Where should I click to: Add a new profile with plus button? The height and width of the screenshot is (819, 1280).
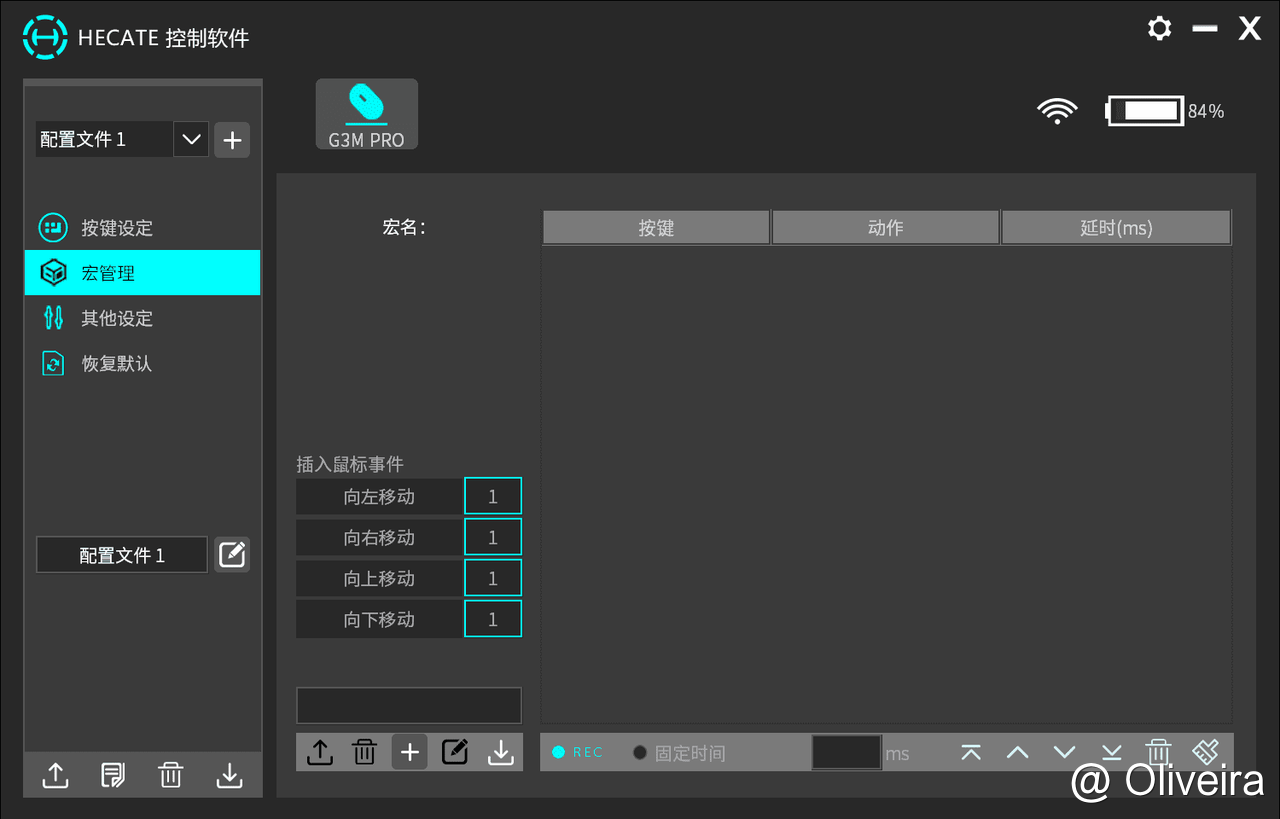pos(232,140)
